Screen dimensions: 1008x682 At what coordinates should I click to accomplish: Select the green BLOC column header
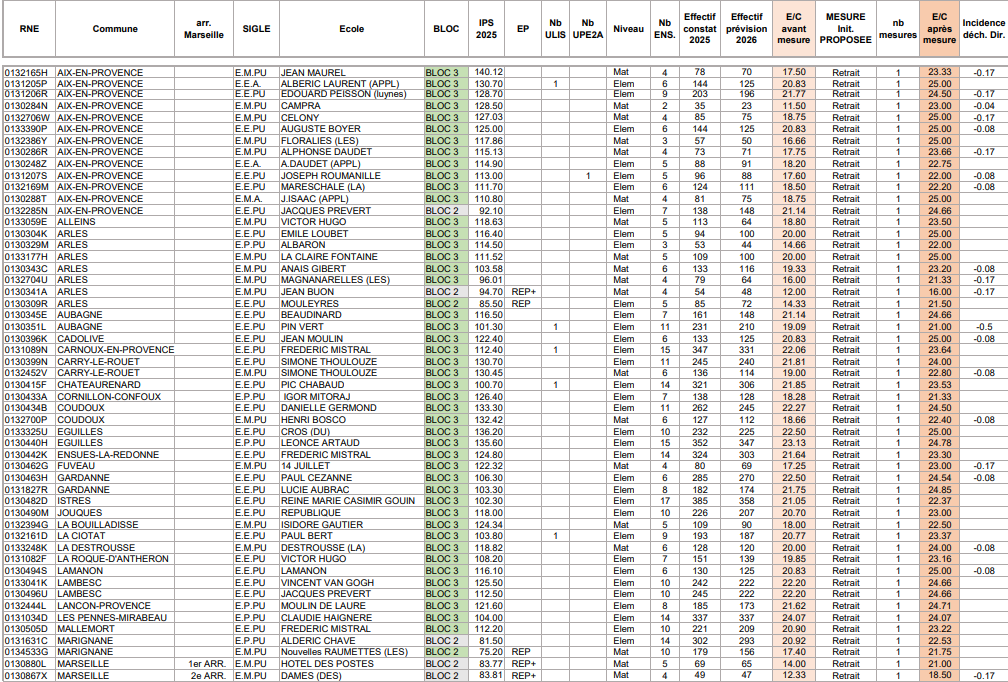click(x=446, y=29)
